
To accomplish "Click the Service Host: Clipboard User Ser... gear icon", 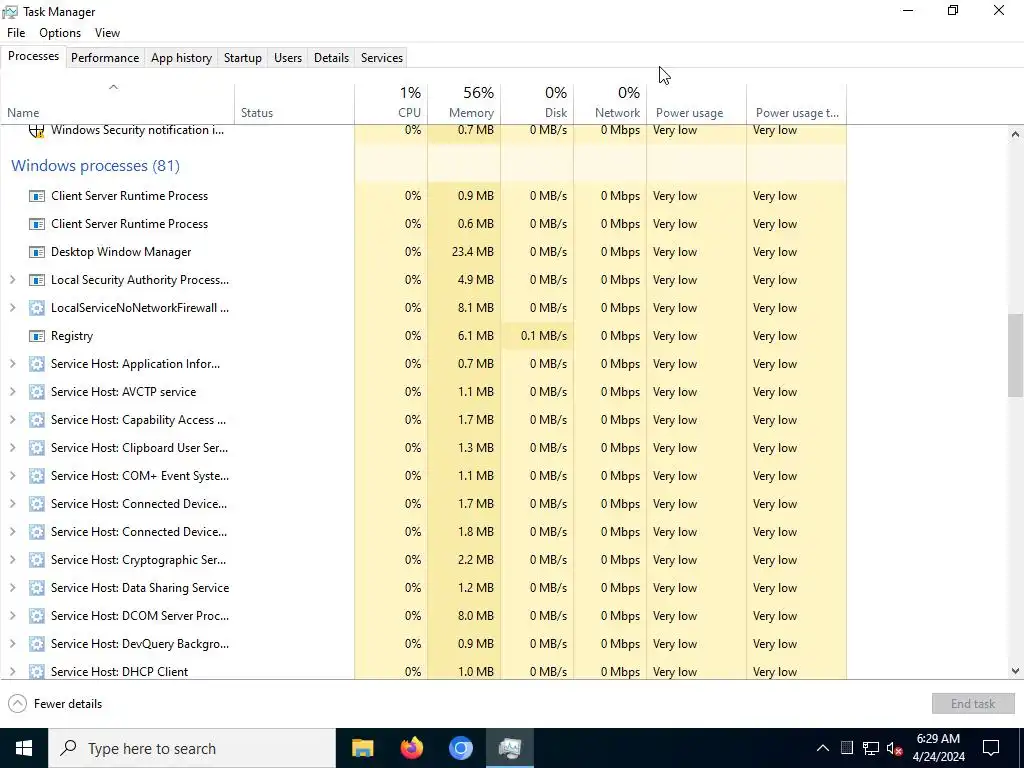I will [x=37, y=448].
